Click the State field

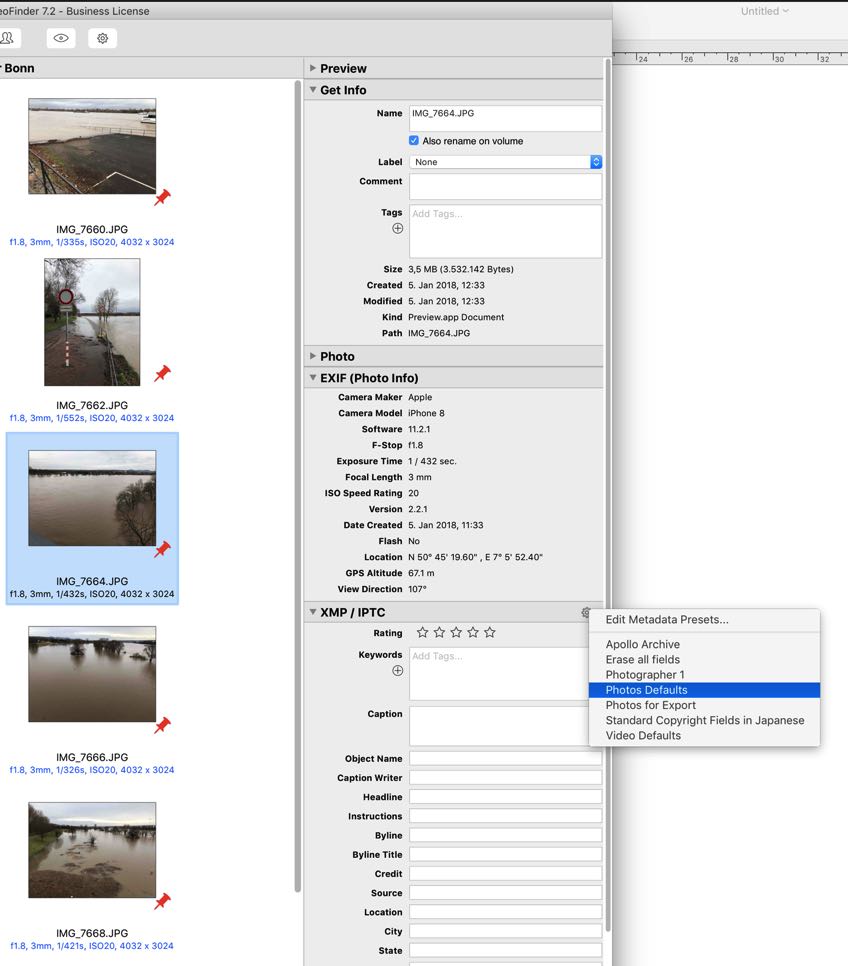(505, 950)
